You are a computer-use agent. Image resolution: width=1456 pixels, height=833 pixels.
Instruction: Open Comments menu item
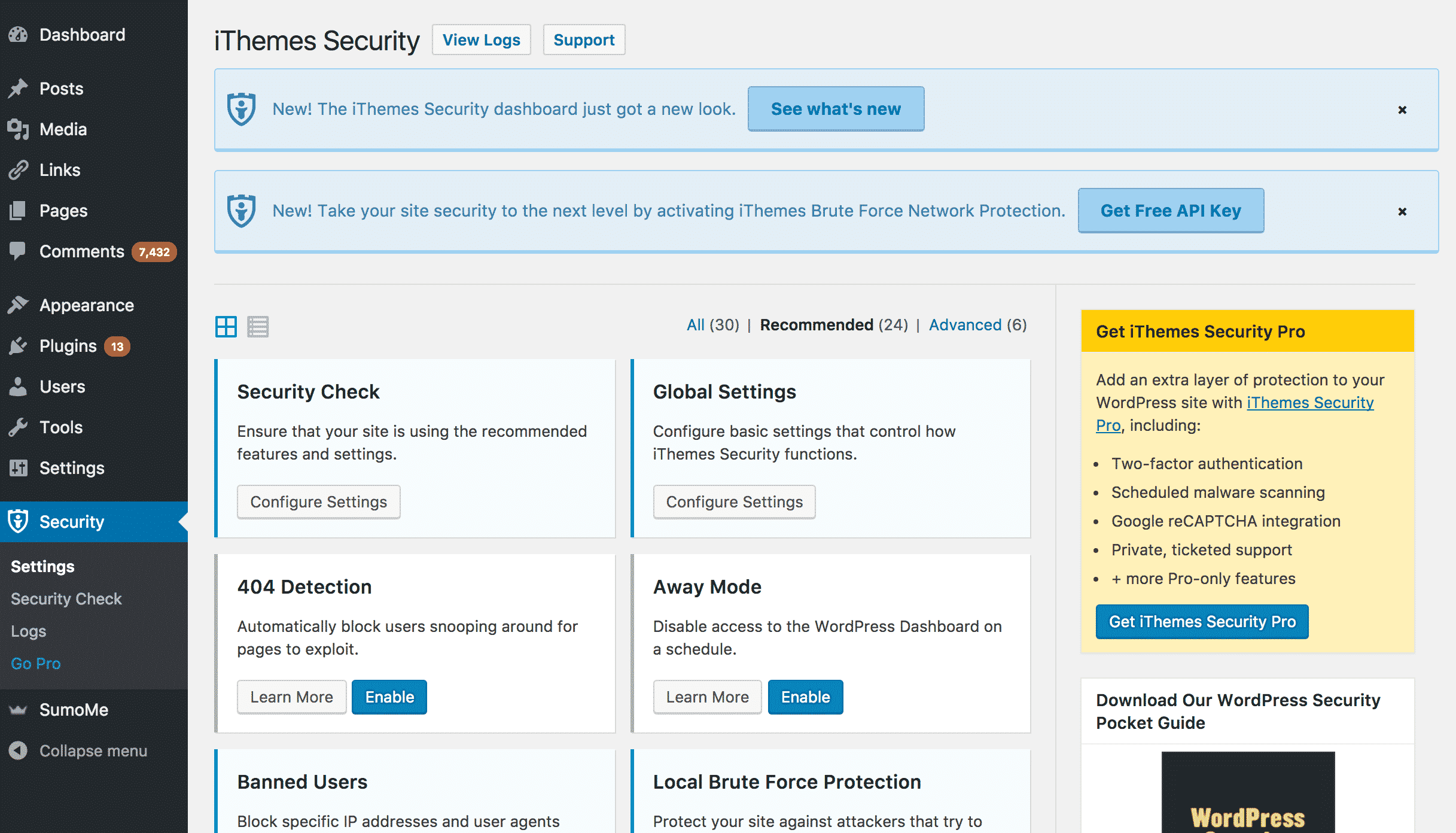pos(81,251)
